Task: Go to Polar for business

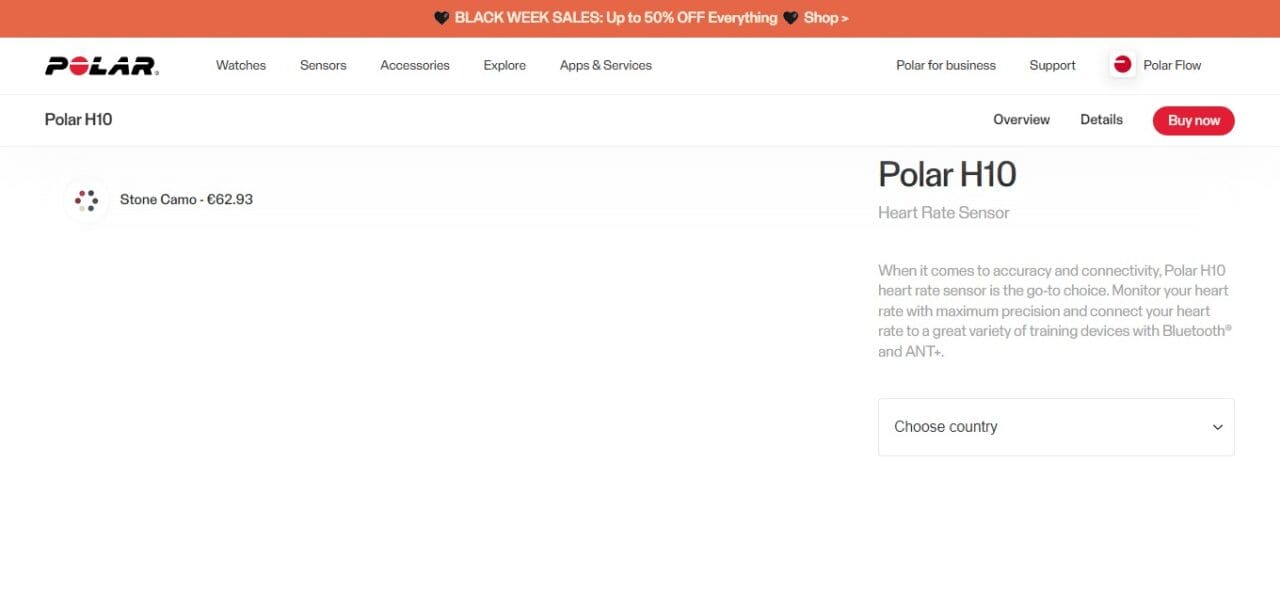Action: (x=946, y=65)
